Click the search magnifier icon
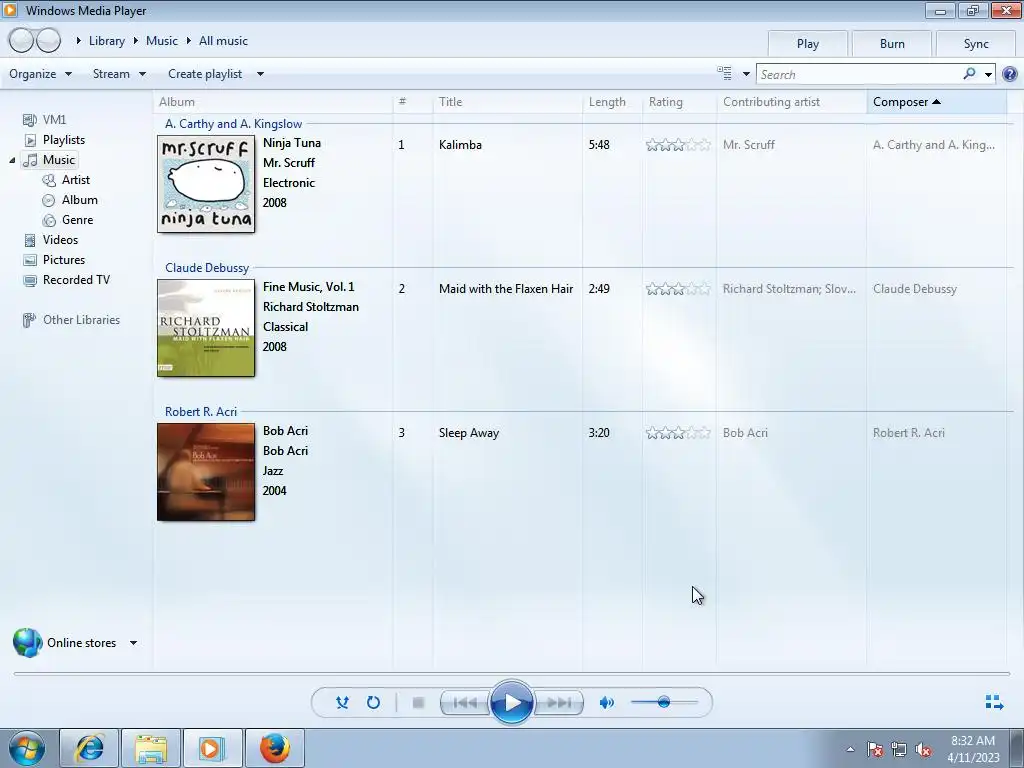This screenshot has height=768, width=1024. (969, 74)
